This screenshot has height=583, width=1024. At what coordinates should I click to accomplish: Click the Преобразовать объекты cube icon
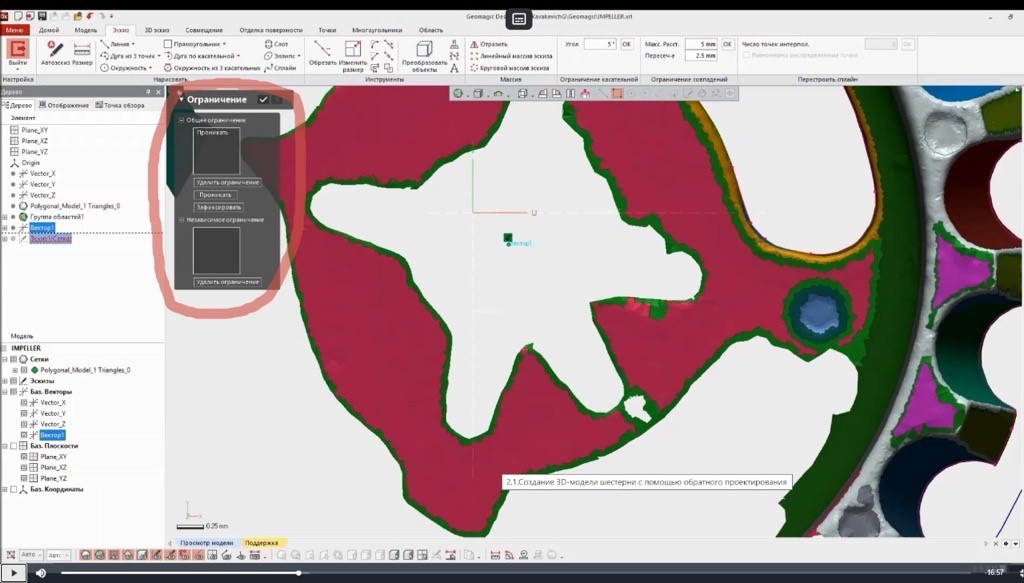click(424, 49)
